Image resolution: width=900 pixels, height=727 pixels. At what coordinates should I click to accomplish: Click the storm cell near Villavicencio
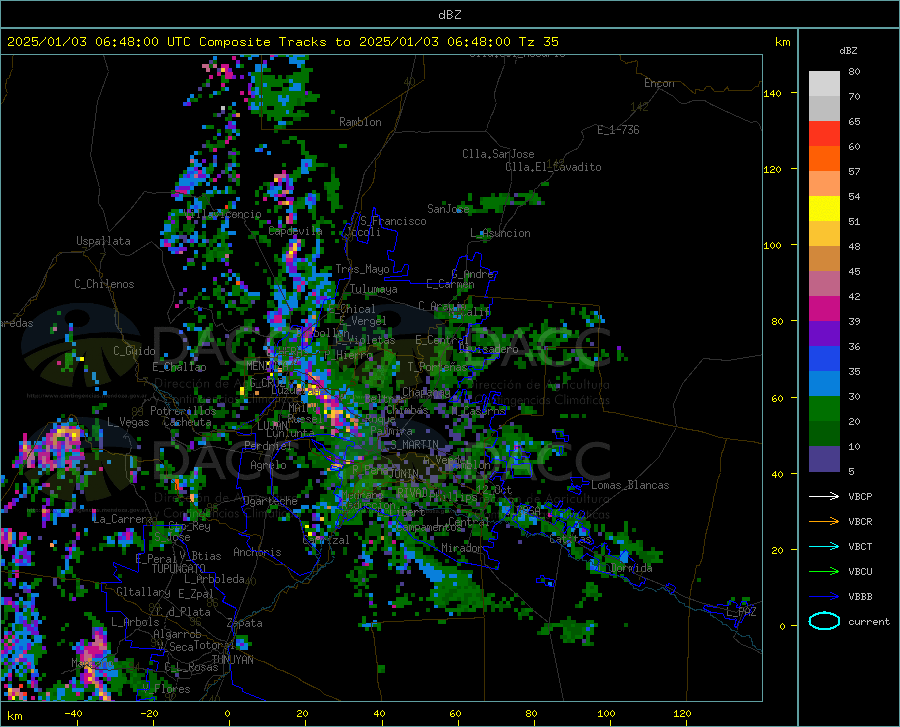click(192, 178)
